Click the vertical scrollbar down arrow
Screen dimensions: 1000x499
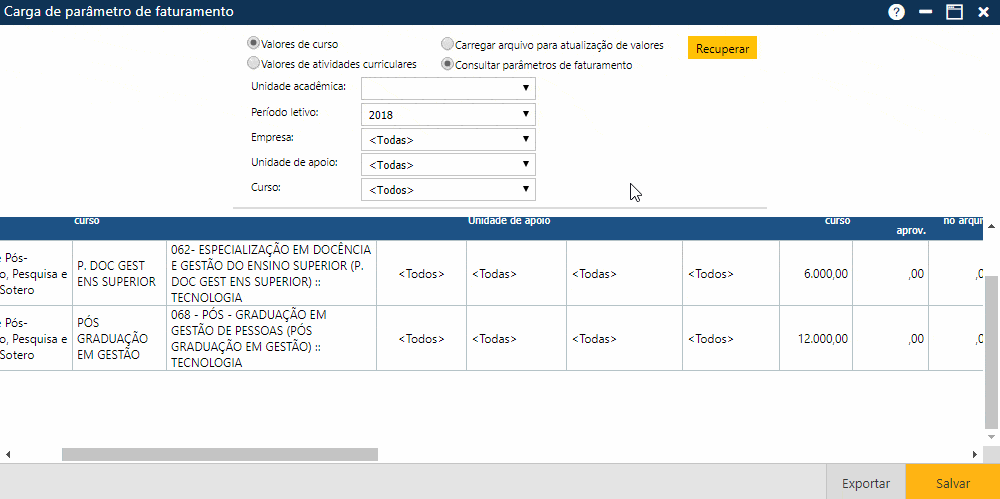pos(991,435)
